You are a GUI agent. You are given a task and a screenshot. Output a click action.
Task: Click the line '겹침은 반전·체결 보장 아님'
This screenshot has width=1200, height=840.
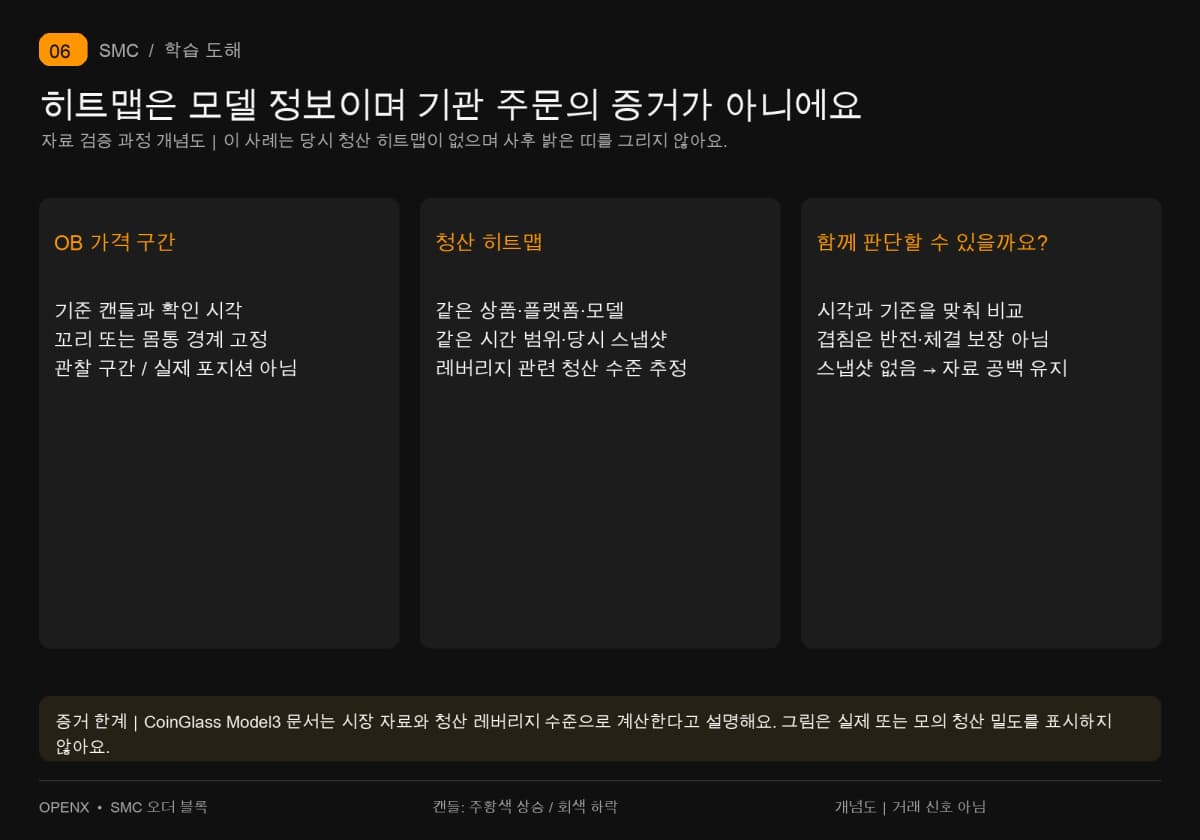pos(932,339)
